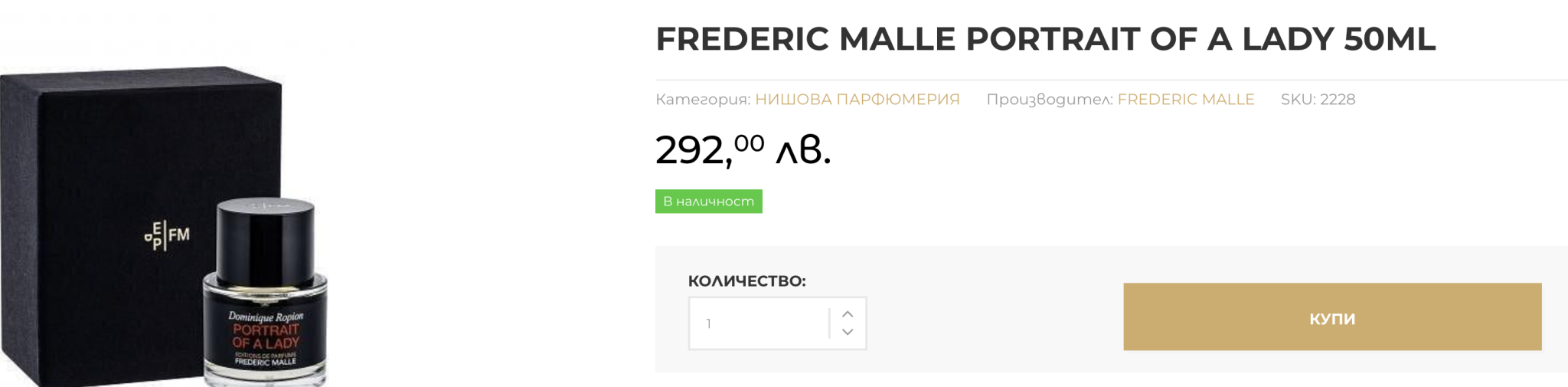Click the green В наличност badge
This screenshot has height=387, width=1568.
coord(708,202)
